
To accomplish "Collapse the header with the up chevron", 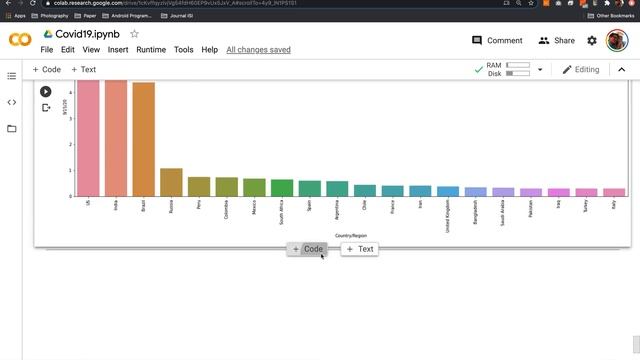I will click(x=621, y=69).
